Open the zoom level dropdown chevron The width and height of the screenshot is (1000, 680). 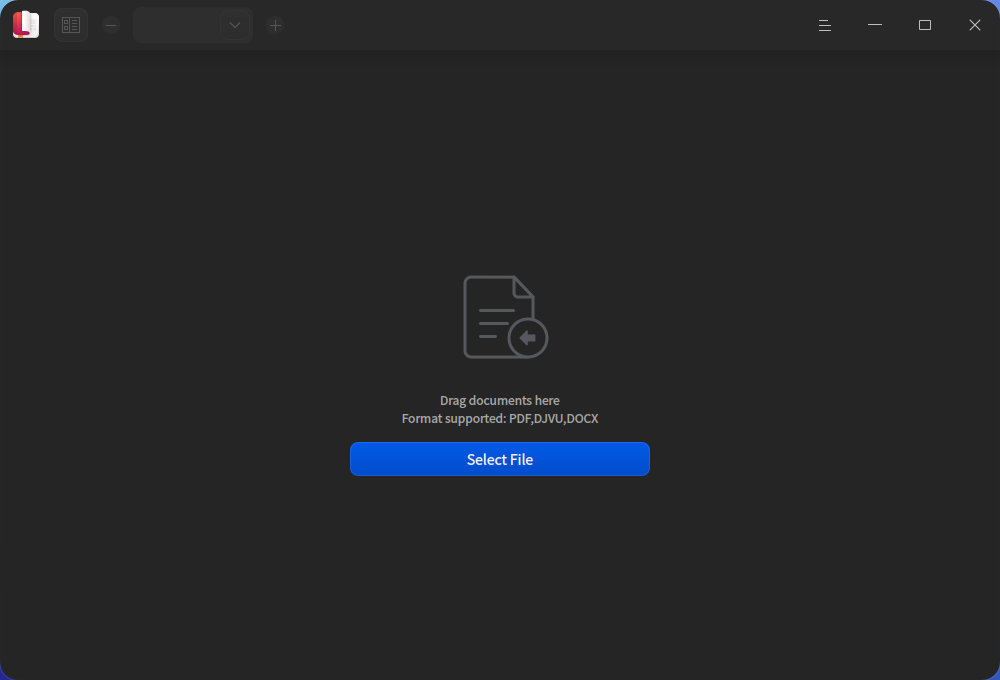[x=235, y=26]
